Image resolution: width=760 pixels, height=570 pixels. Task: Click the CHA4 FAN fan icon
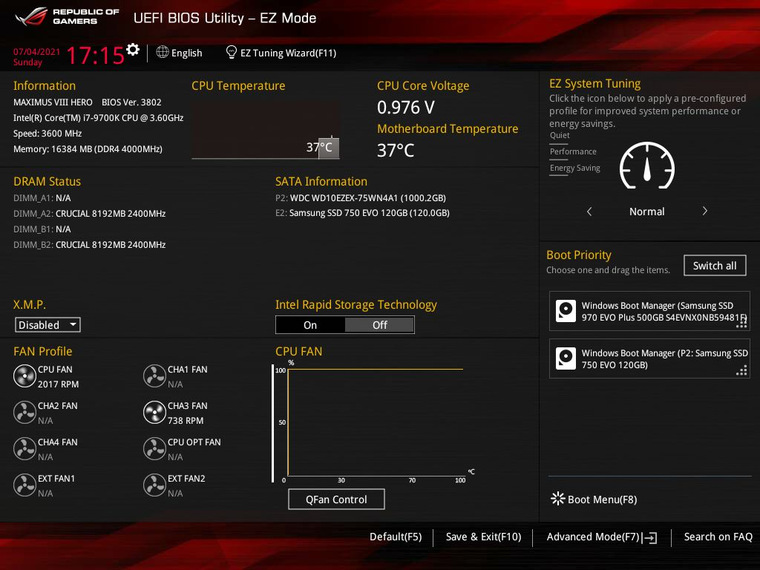[x=25, y=449]
